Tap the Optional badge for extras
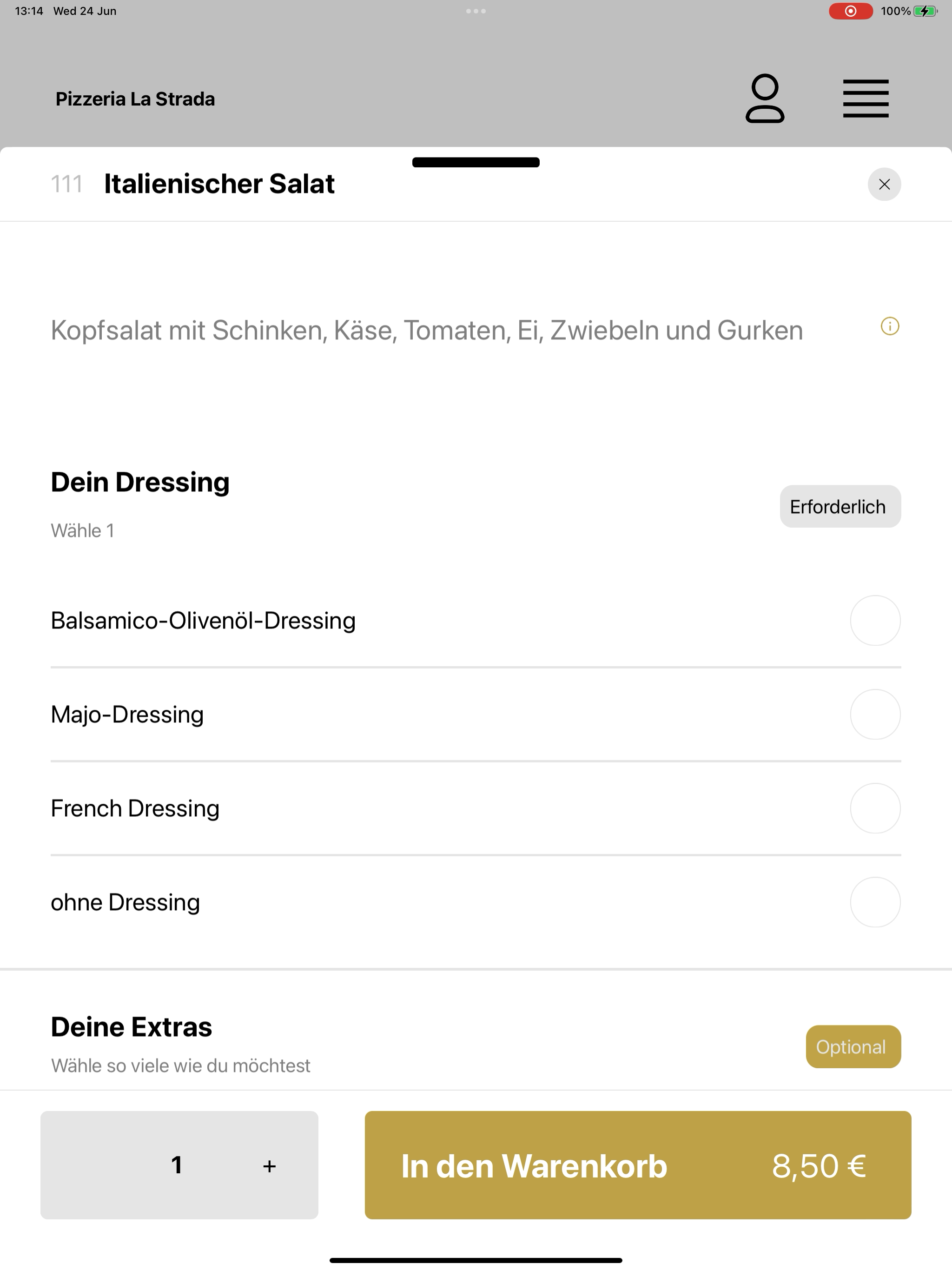Screen dimensions: 952x1270 point(853,1047)
